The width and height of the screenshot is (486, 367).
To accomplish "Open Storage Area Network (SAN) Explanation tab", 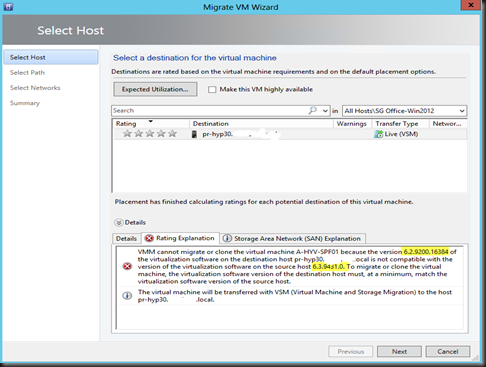I will [x=293, y=238].
